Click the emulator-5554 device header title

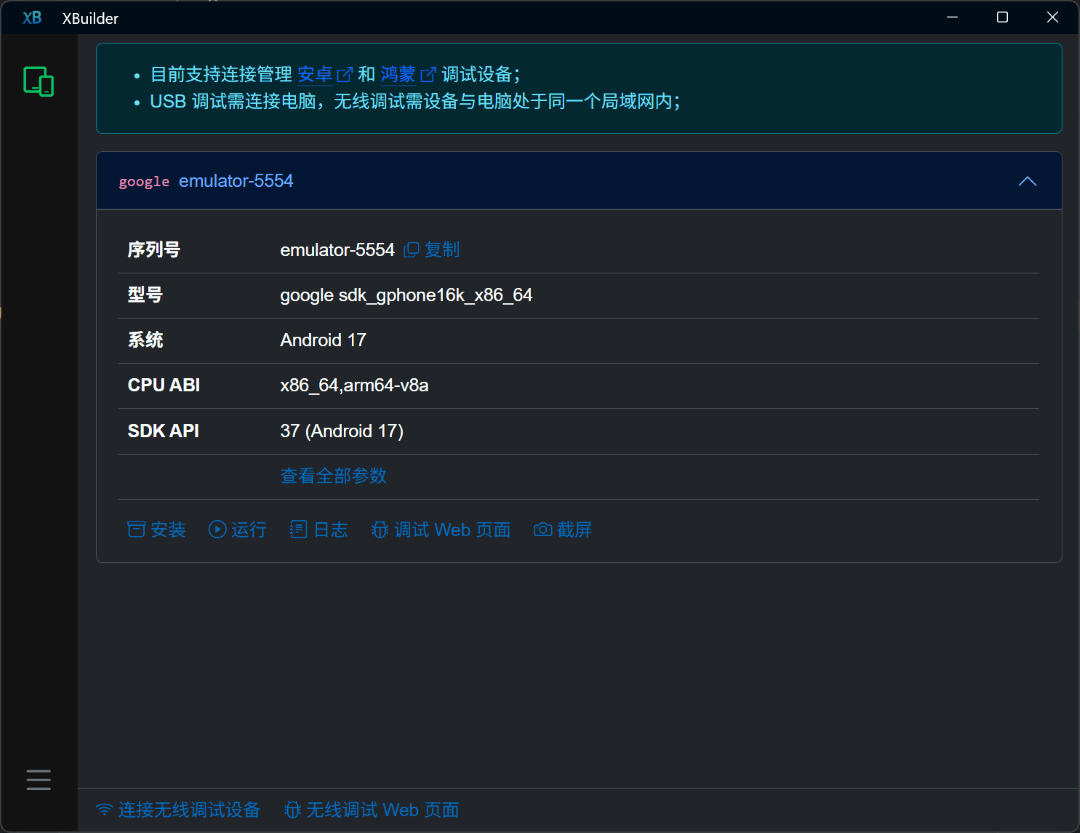click(236, 181)
